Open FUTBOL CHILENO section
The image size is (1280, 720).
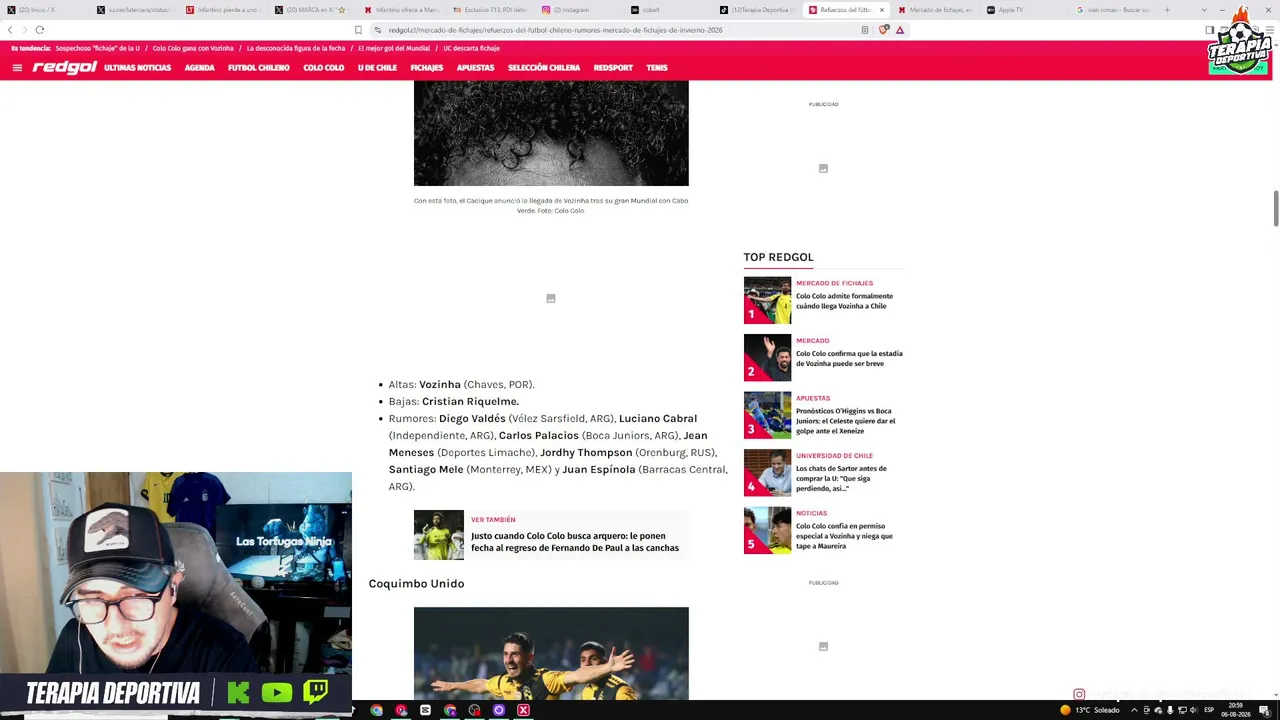pos(258,68)
